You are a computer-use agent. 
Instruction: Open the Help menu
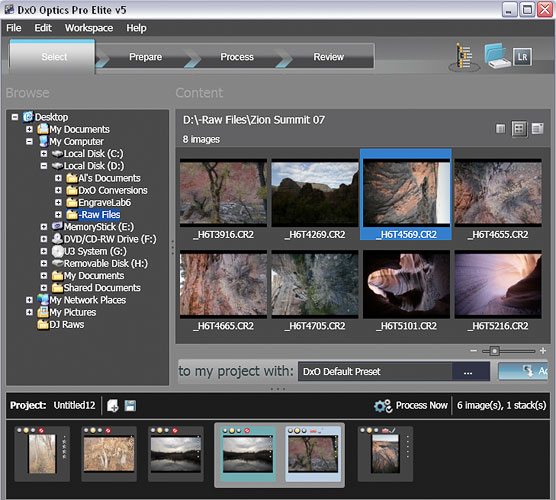click(x=137, y=28)
